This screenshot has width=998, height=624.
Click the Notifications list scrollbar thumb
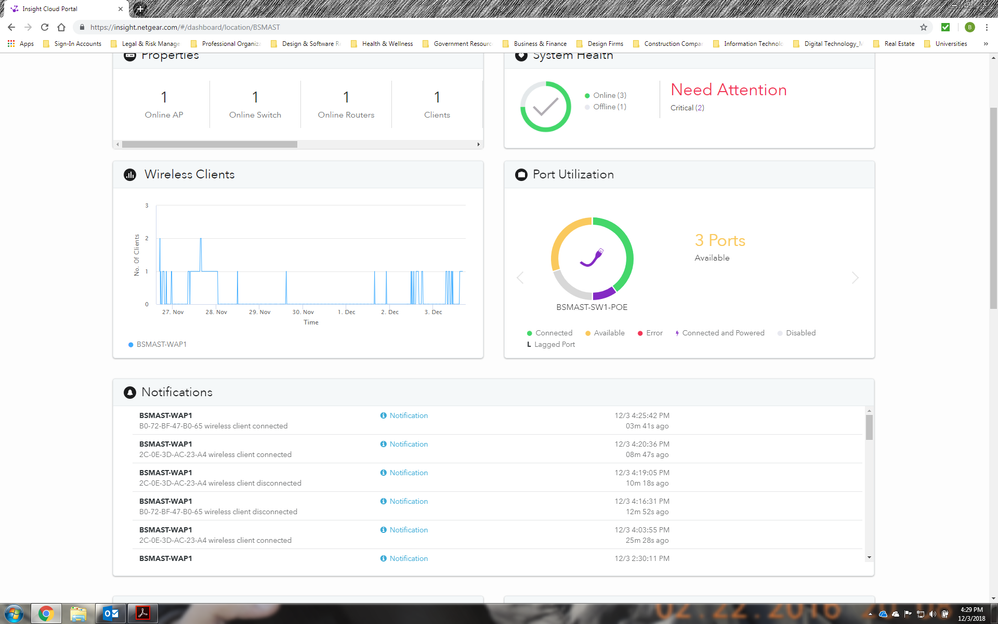(869, 427)
